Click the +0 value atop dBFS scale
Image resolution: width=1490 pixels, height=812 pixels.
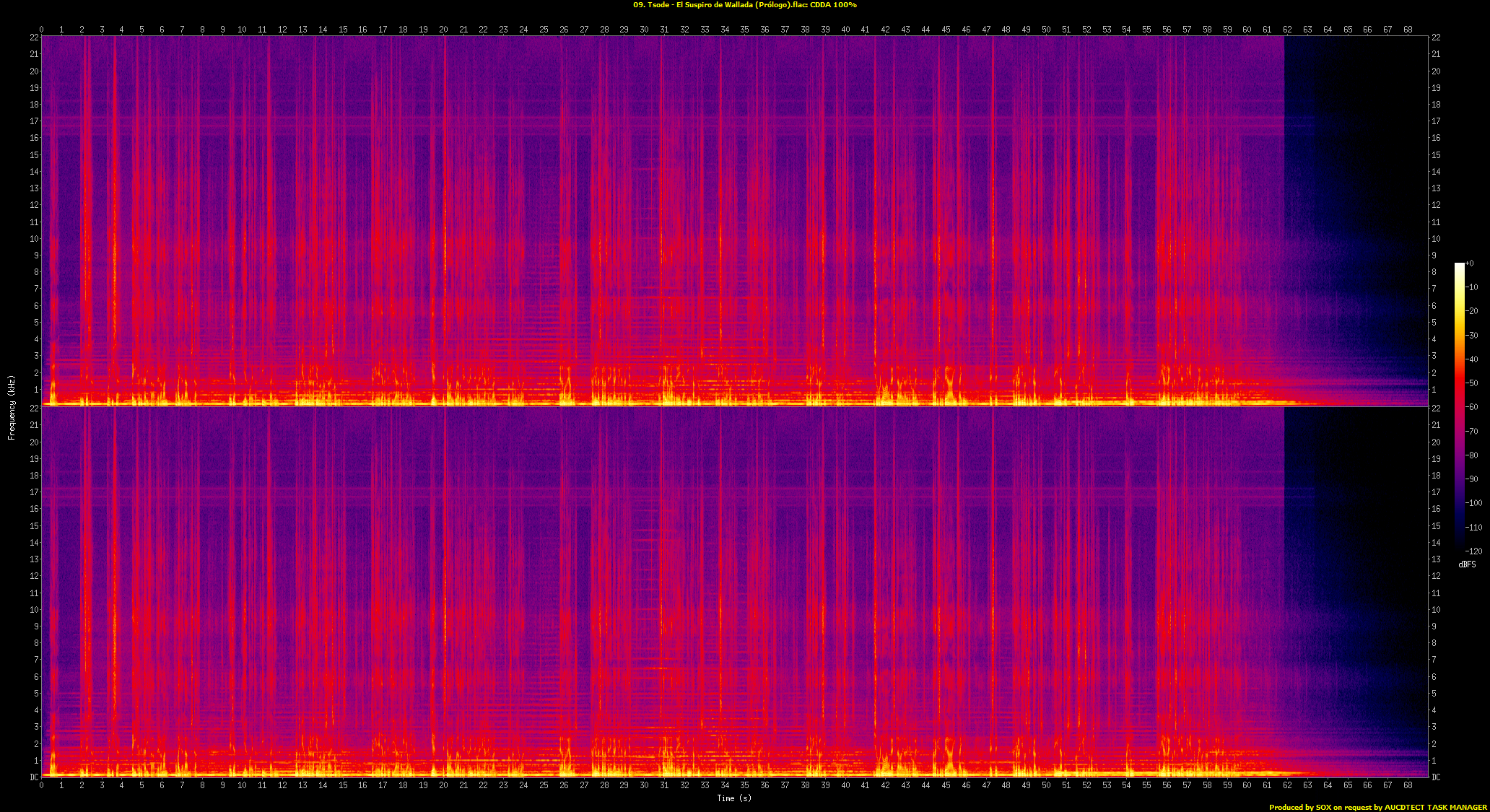[x=1470, y=263]
